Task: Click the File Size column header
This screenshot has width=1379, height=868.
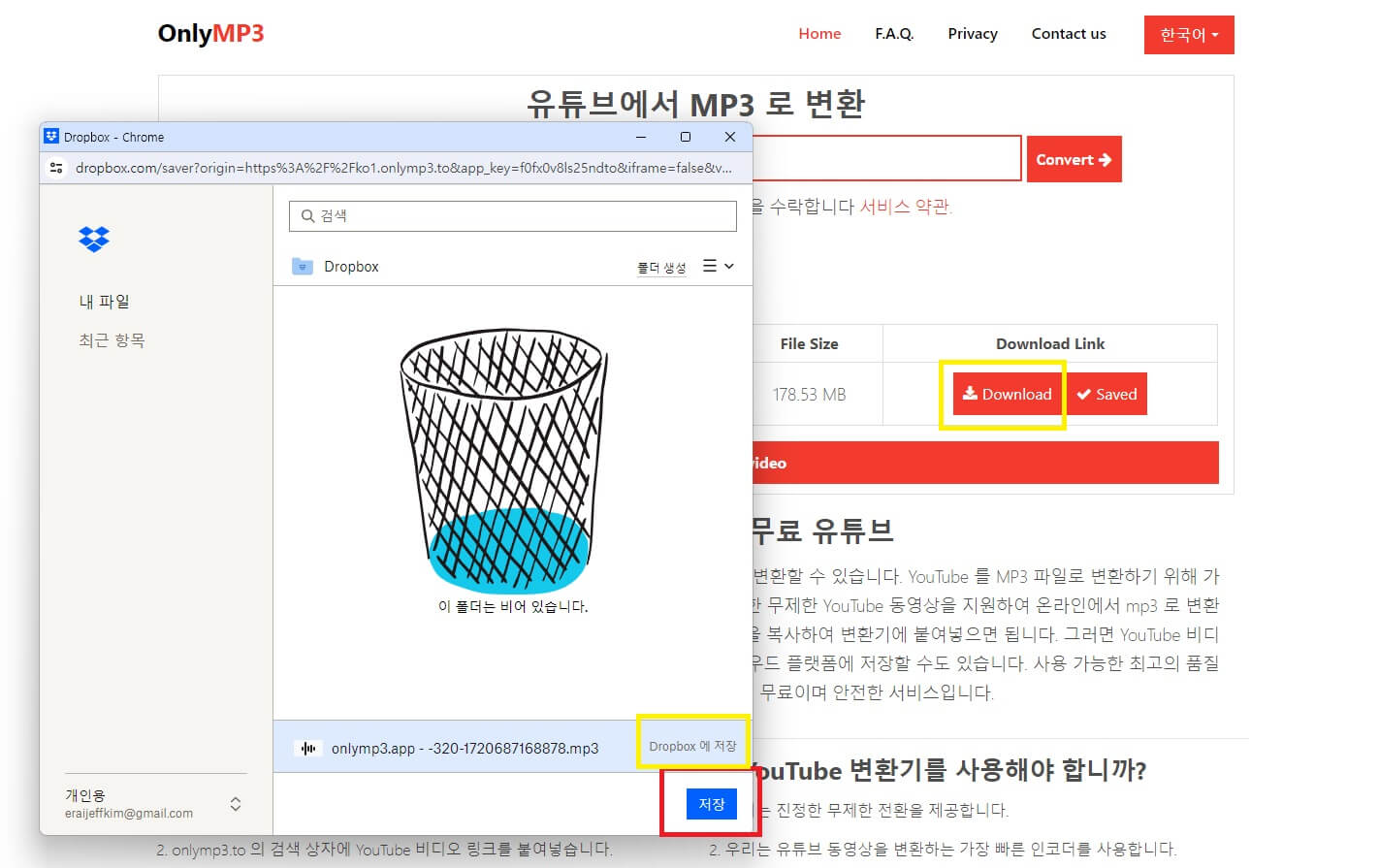Action: 809,343
